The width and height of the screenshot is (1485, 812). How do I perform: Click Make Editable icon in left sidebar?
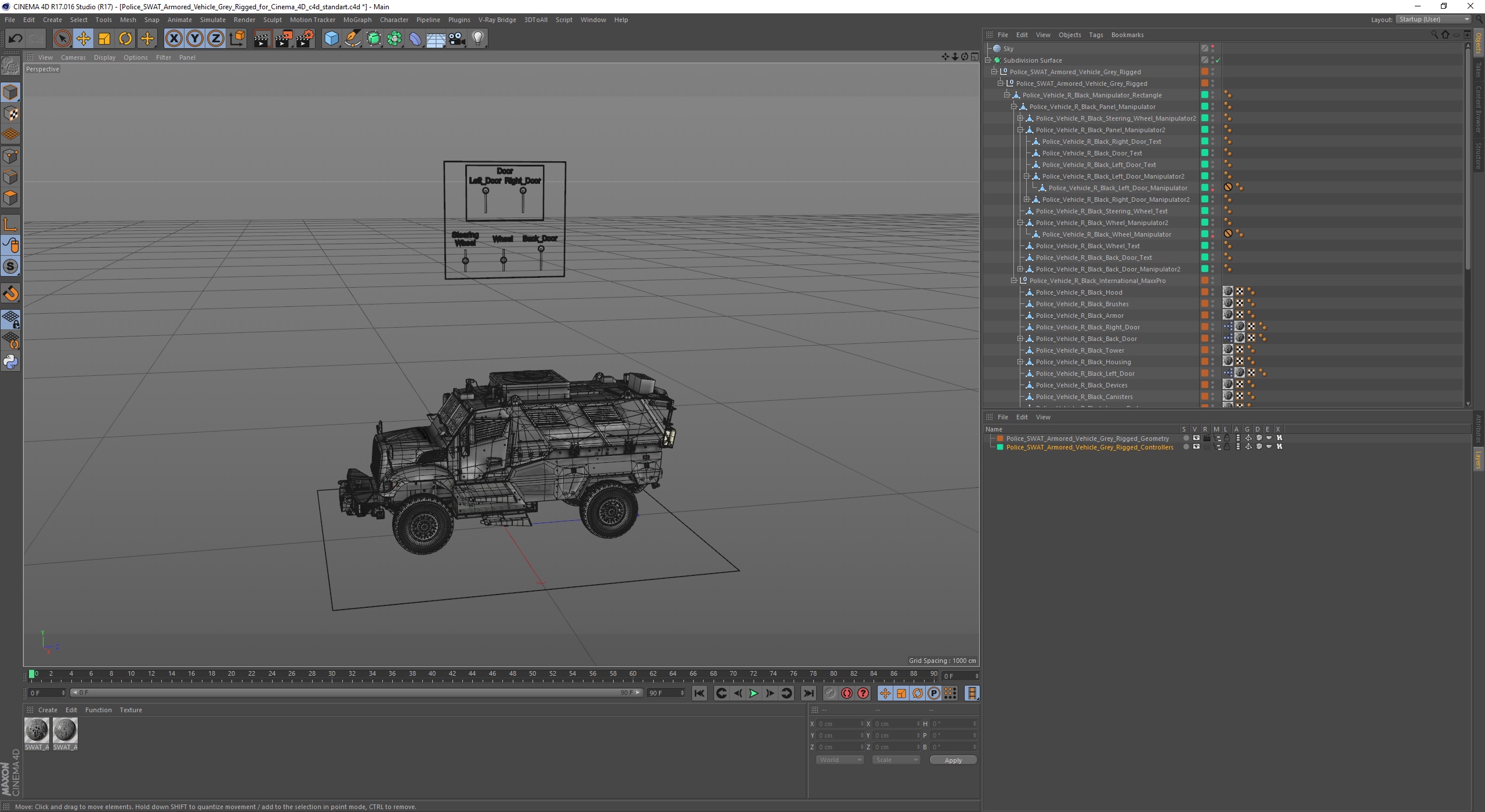point(10,67)
